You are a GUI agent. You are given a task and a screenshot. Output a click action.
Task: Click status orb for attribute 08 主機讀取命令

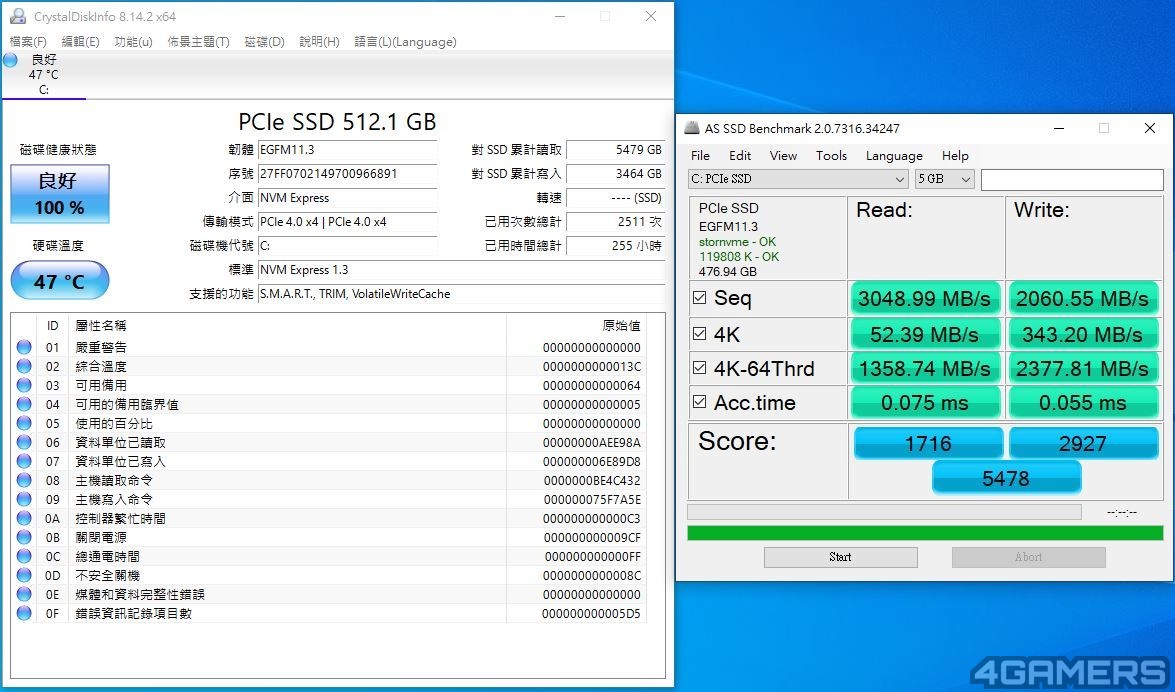24,480
